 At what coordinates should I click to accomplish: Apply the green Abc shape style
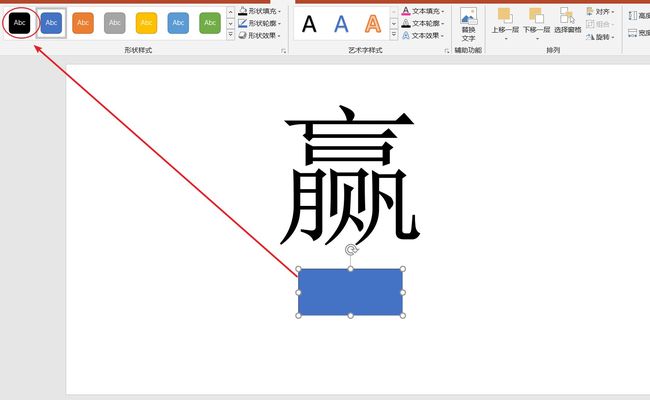(210, 23)
